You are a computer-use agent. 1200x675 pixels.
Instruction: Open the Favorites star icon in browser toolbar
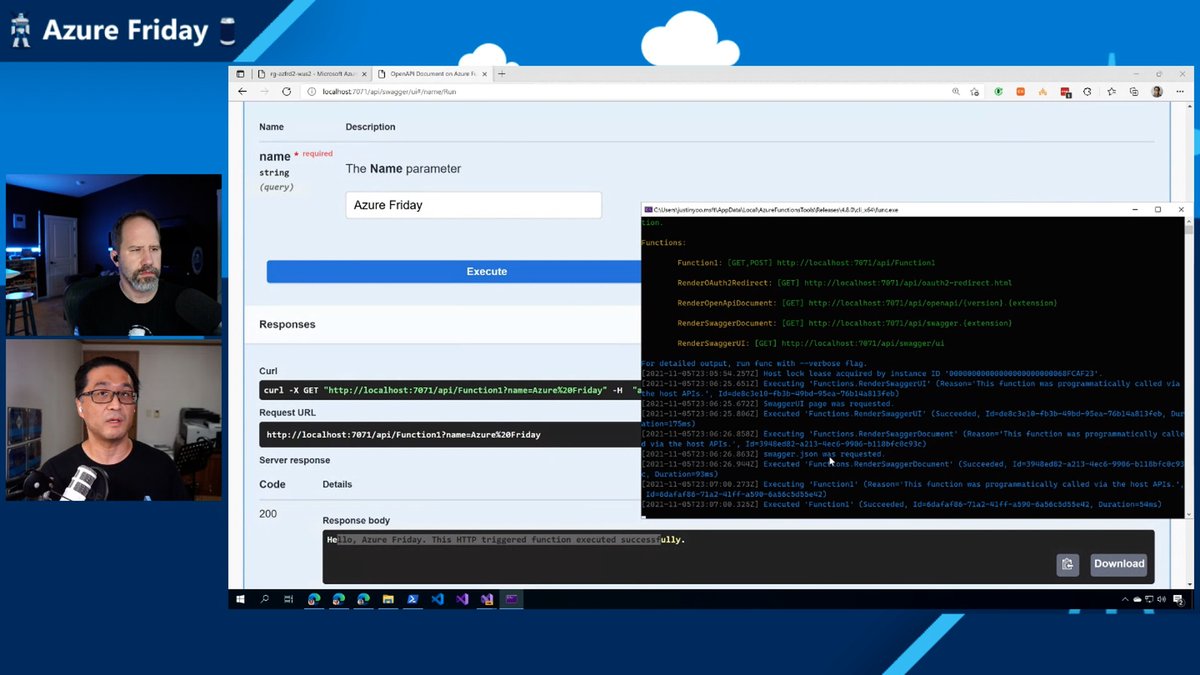coord(1112,91)
